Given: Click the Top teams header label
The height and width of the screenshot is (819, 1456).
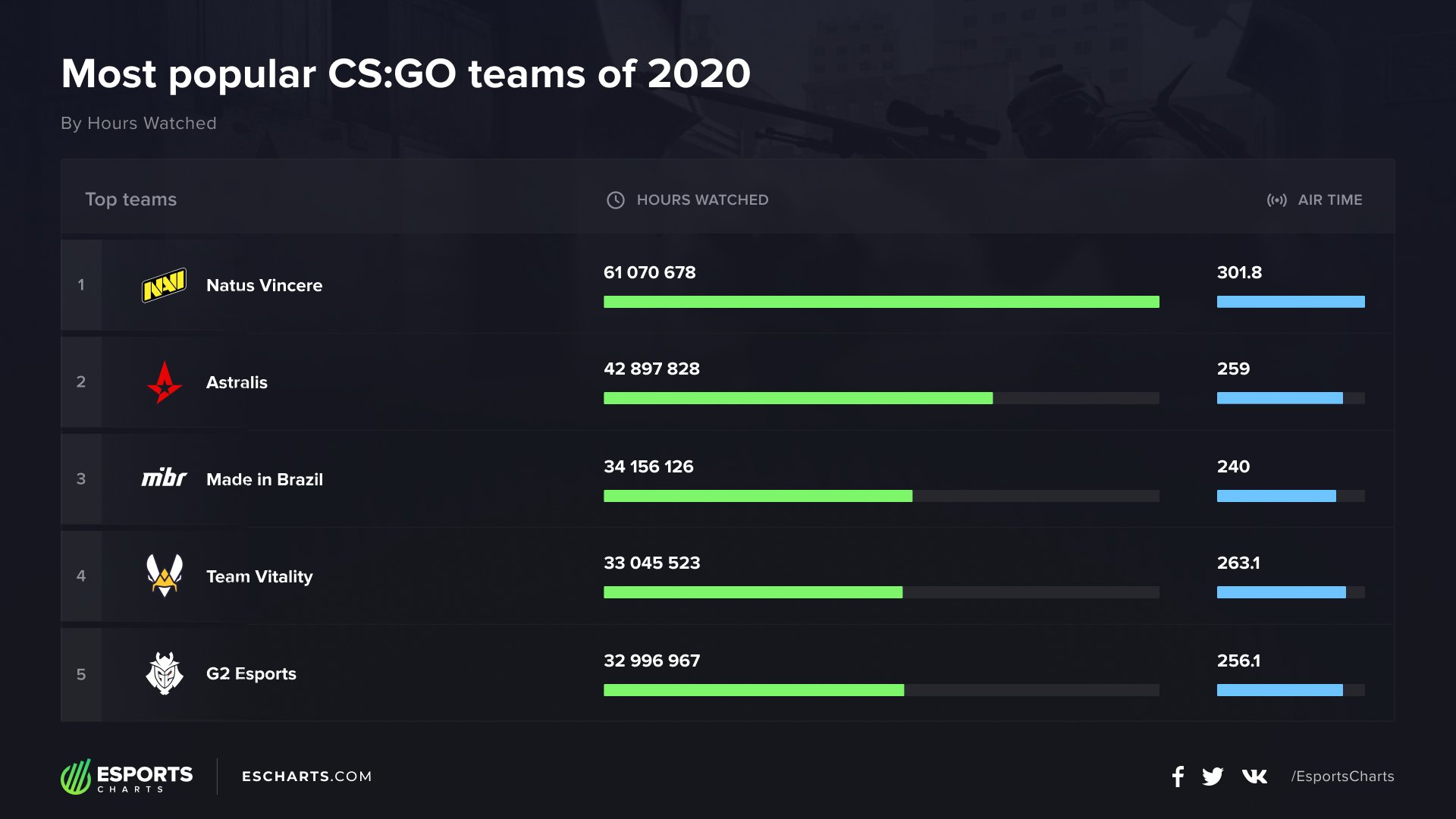Looking at the screenshot, I should [130, 199].
